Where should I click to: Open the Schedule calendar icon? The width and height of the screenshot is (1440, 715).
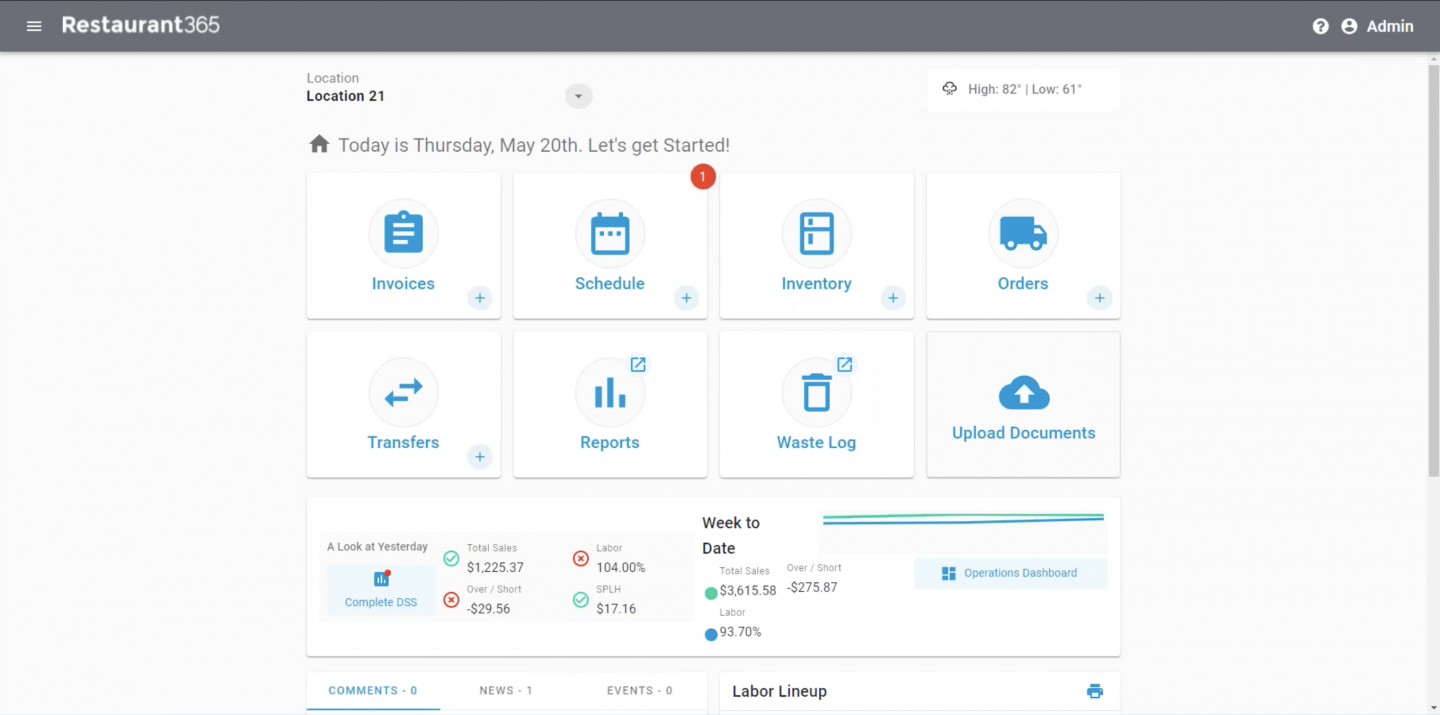[610, 233]
